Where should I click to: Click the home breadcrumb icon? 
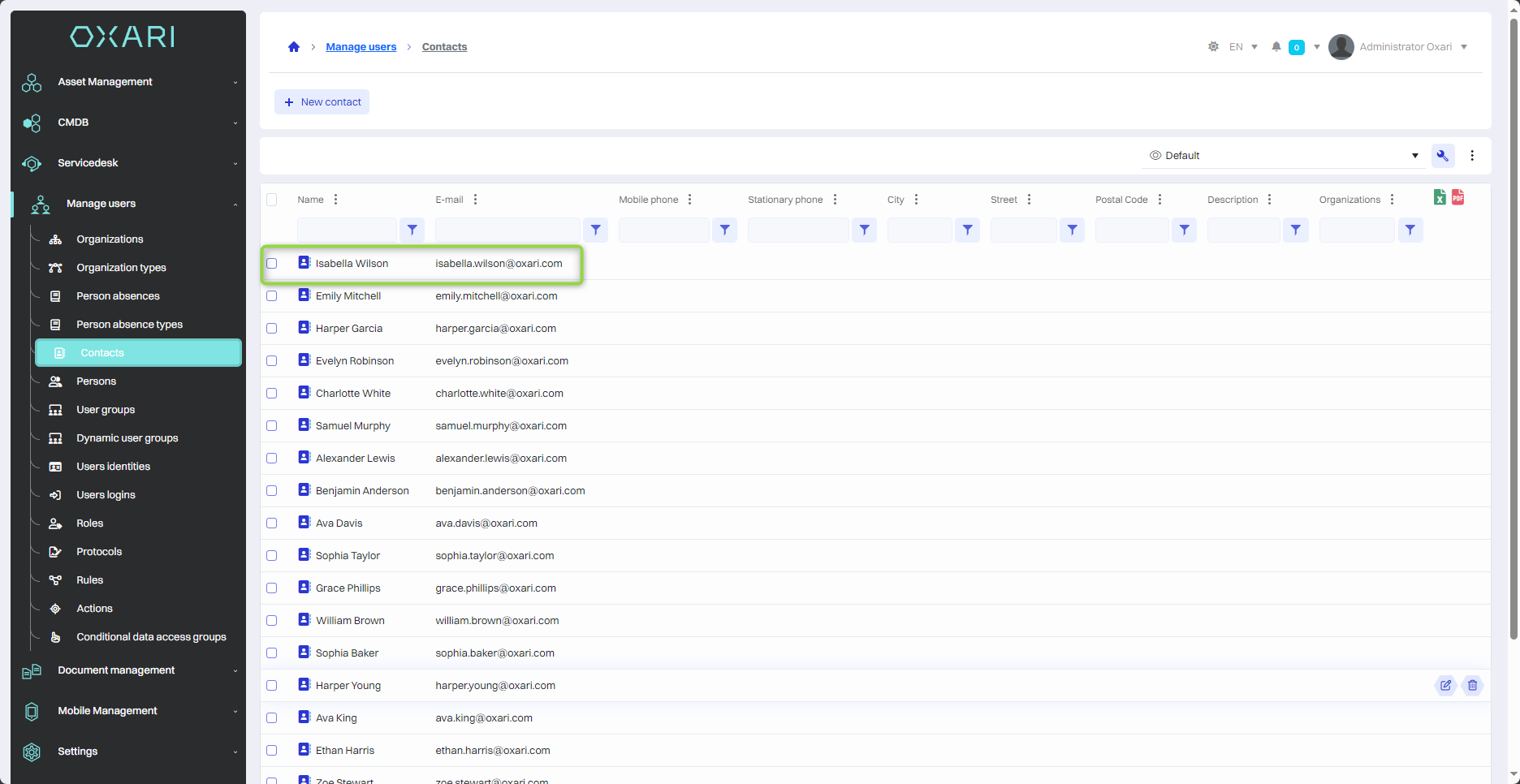tap(294, 47)
